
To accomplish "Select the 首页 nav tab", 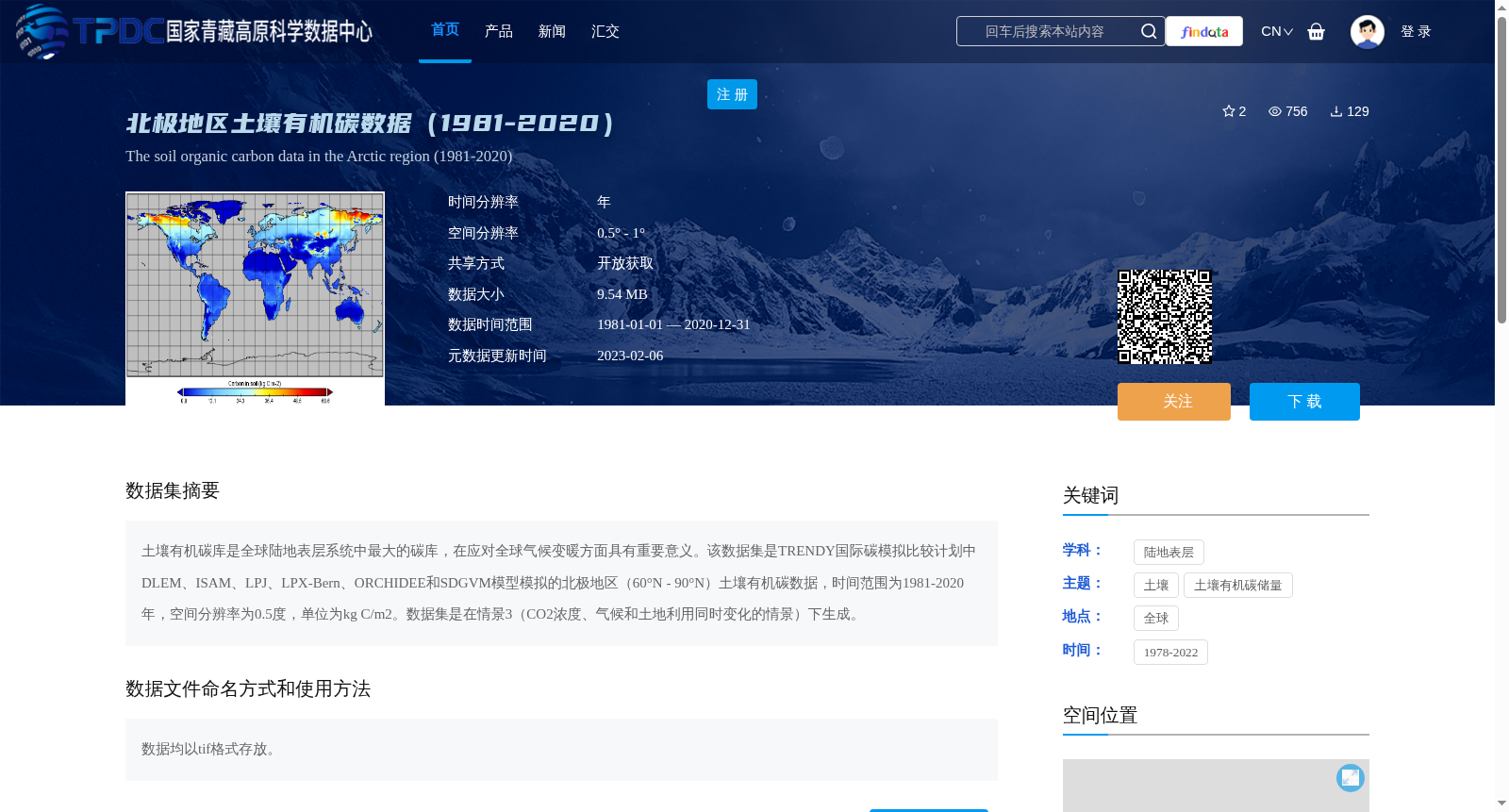I will point(445,30).
